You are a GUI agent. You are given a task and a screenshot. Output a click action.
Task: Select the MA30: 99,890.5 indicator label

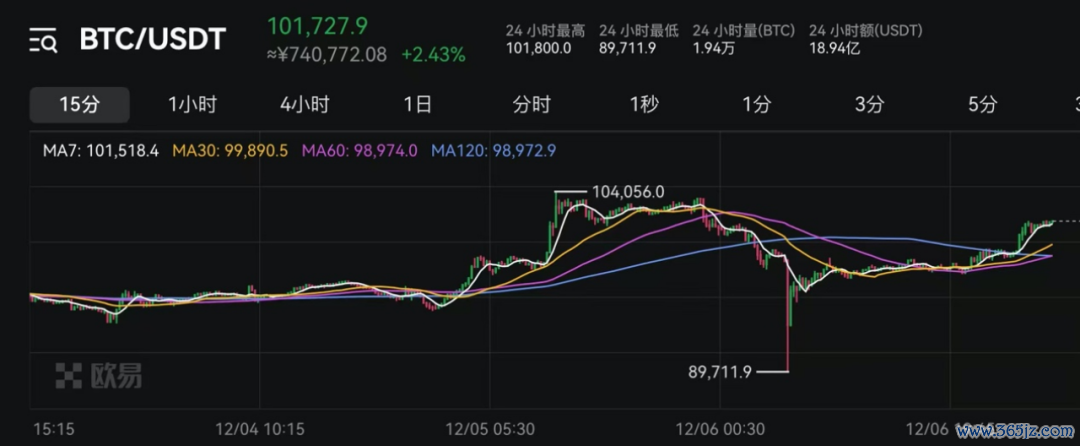(x=230, y=150)
